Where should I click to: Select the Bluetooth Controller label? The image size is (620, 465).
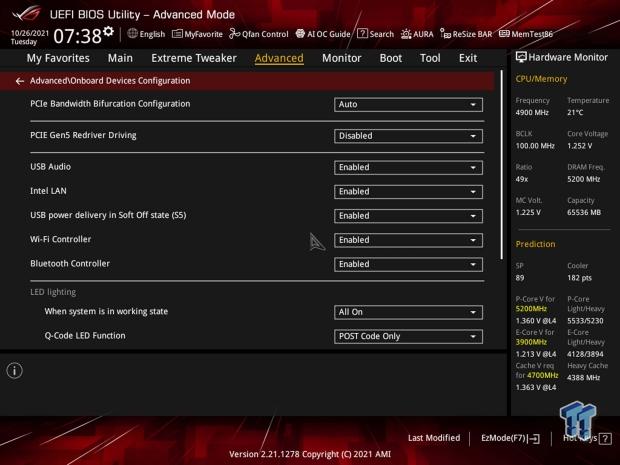tap(70, 263)
